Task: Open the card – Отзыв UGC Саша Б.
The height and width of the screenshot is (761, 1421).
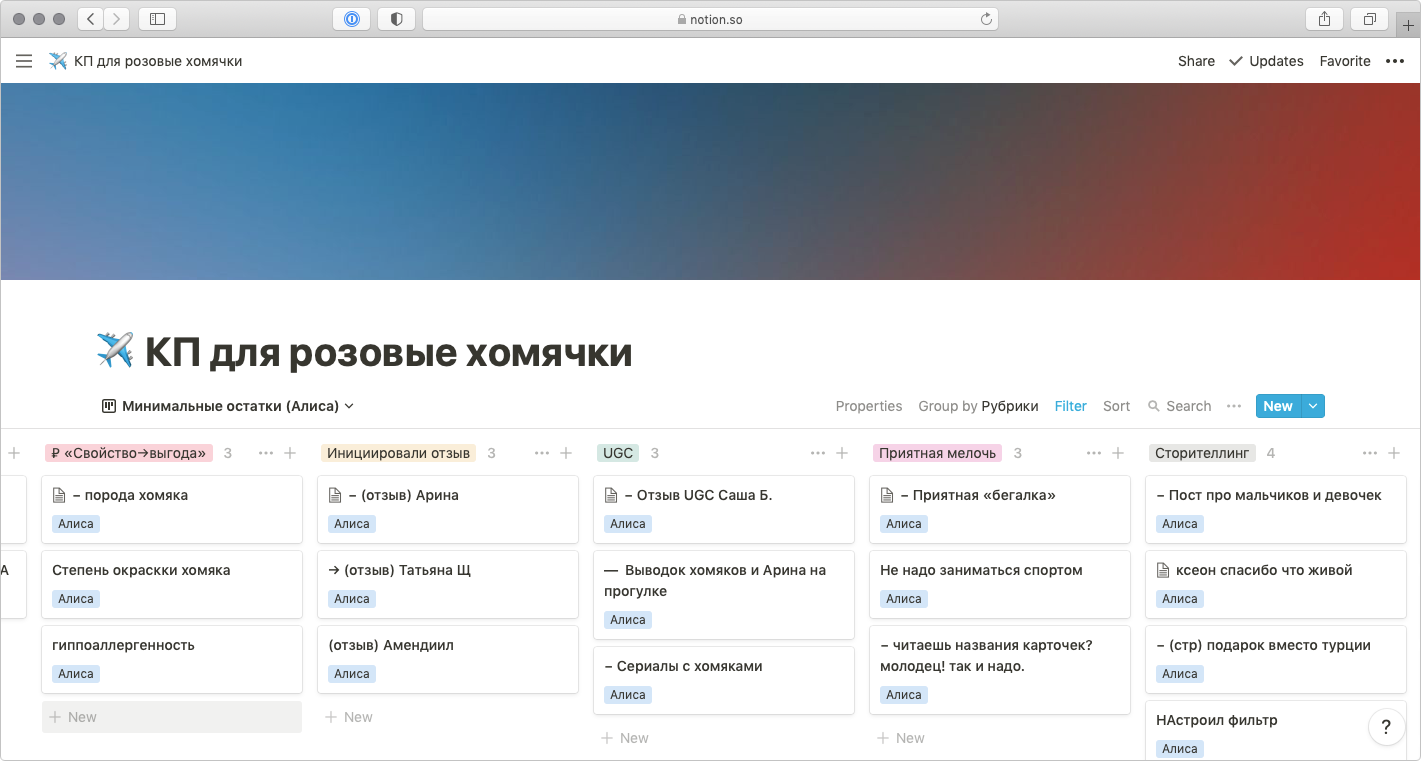Action: 724,509
